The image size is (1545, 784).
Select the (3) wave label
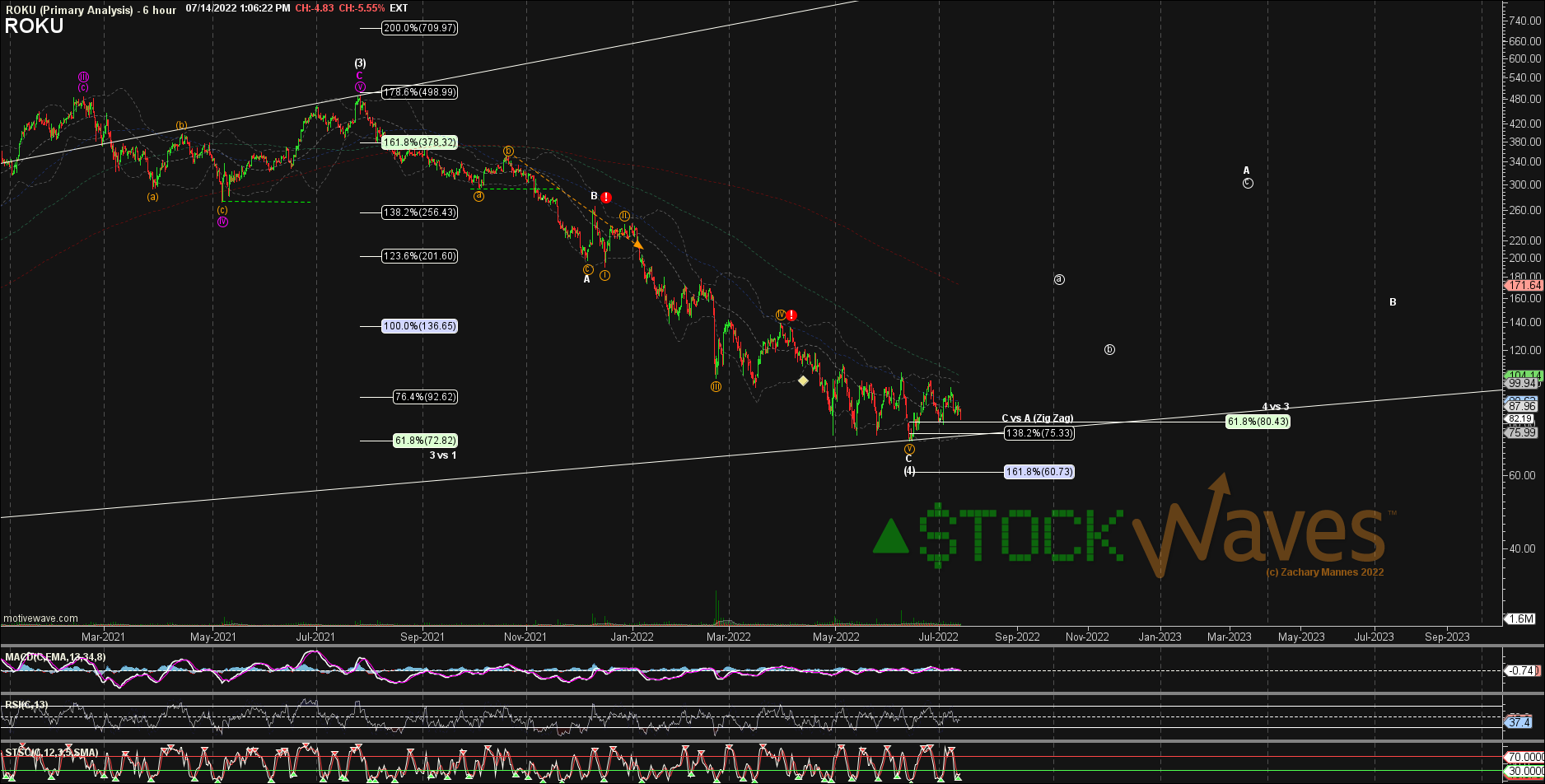point(360,63)
